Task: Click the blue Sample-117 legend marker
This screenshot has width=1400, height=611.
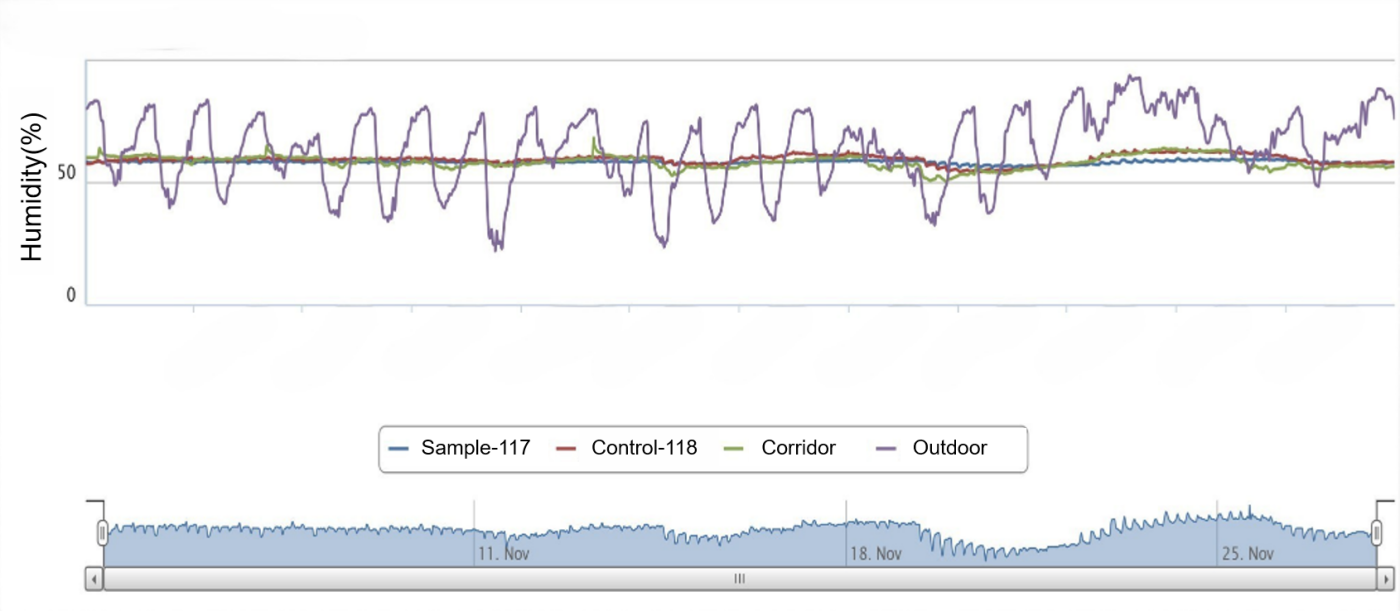Action: pos(400,448)
